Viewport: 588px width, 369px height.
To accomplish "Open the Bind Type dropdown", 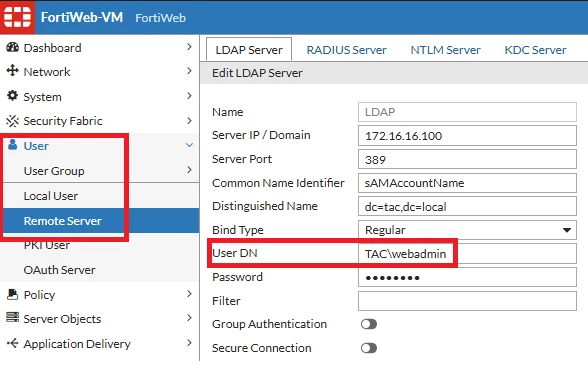I will point(467,230).
